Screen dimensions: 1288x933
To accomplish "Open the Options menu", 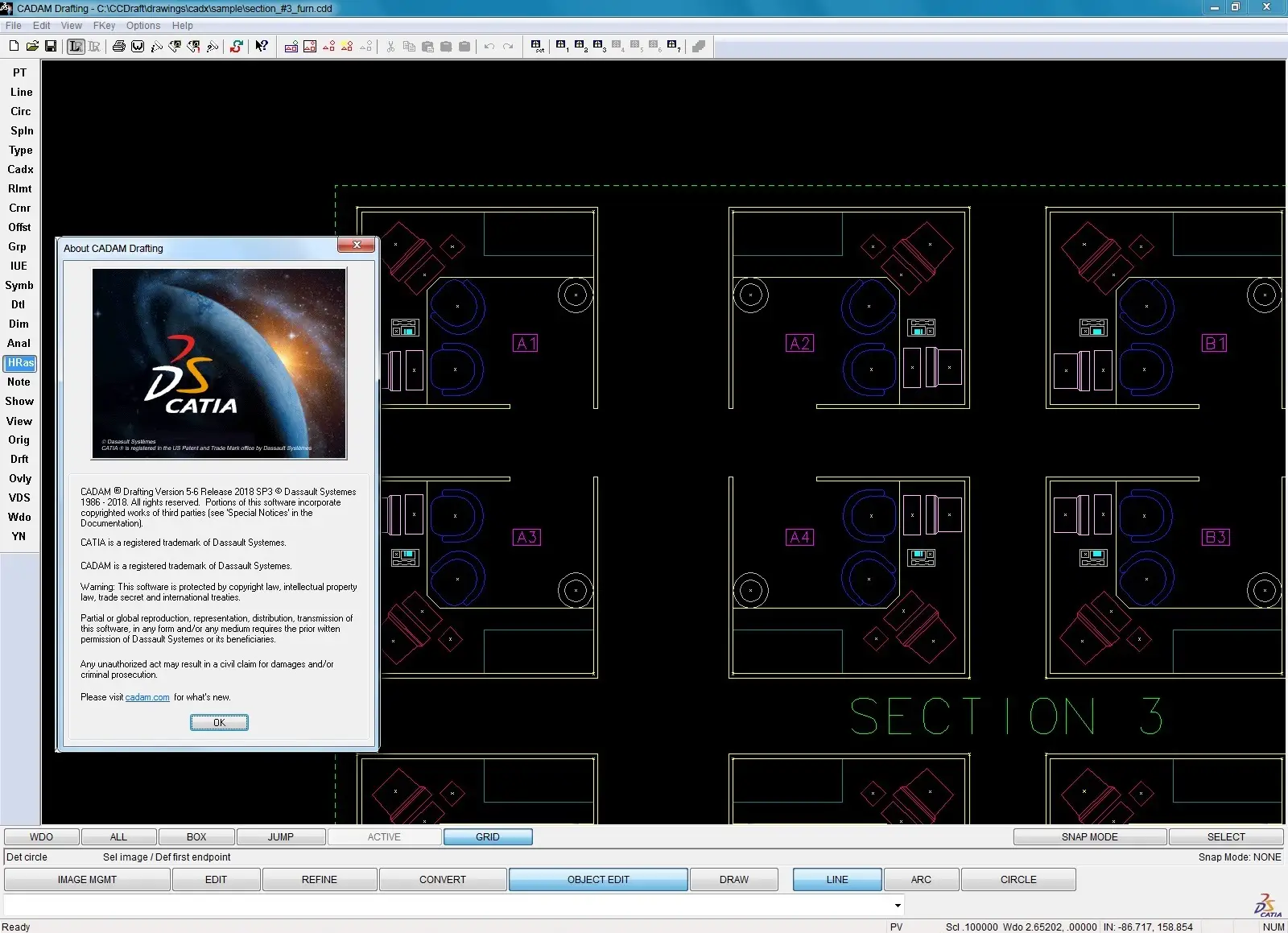I will click(x=143, y=26).
